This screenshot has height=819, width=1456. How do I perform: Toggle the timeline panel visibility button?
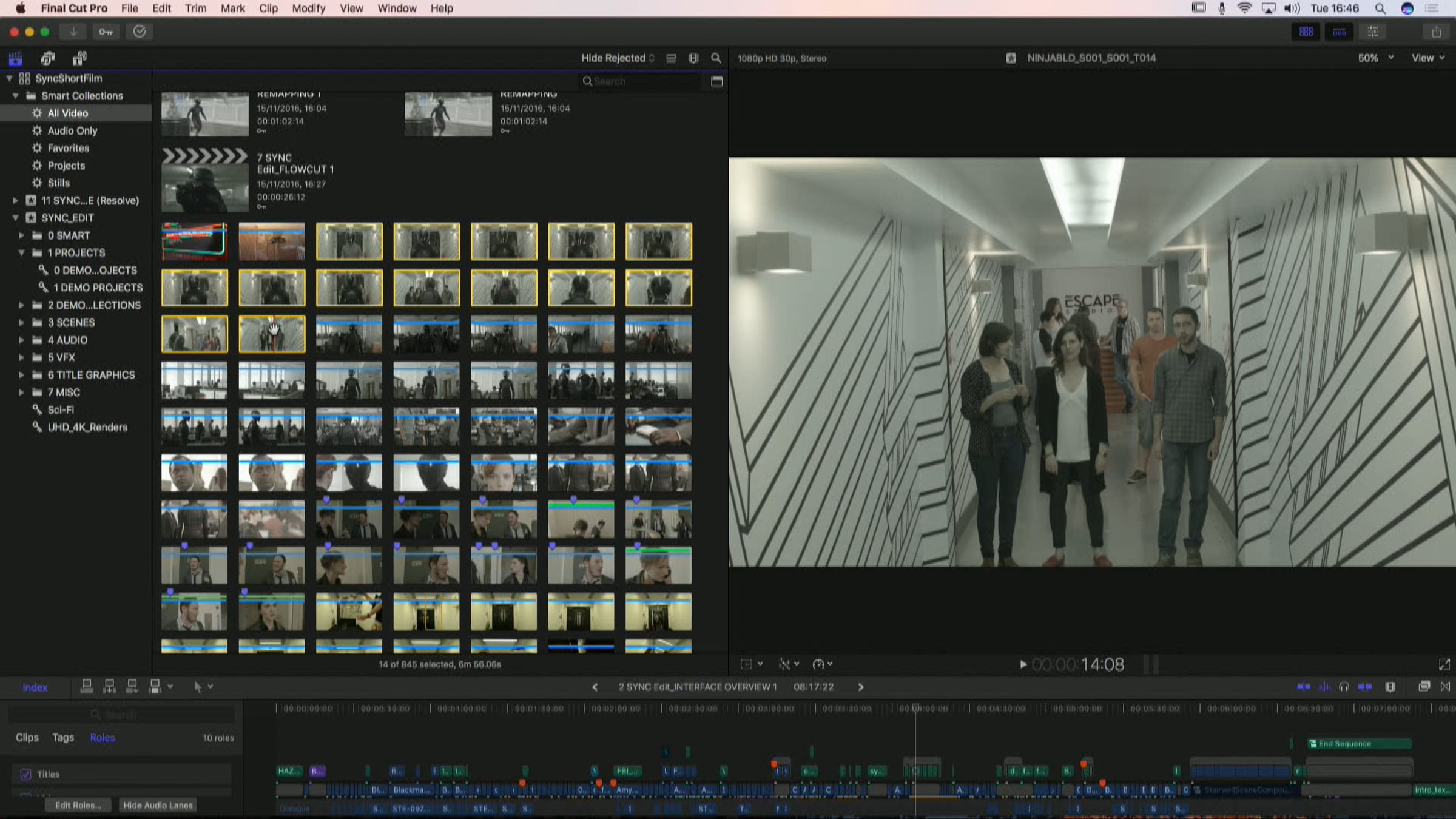[x=1340, y=32]
